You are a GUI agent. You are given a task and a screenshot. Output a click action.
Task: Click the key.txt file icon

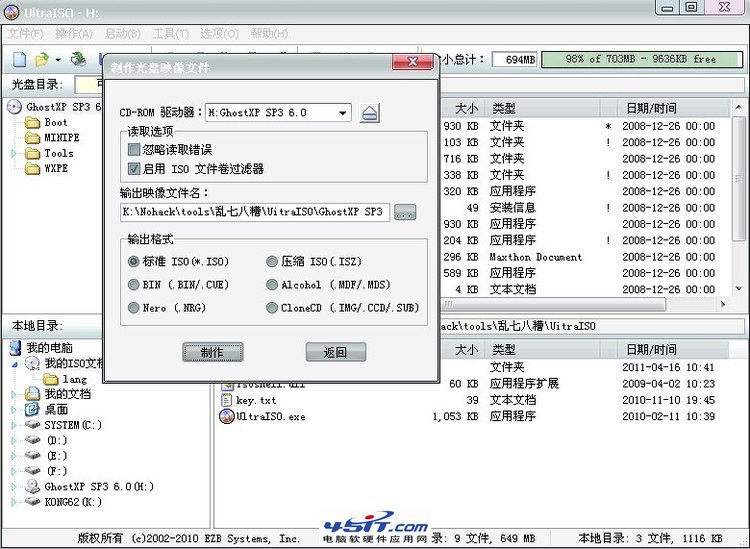(x=227, y=400)
